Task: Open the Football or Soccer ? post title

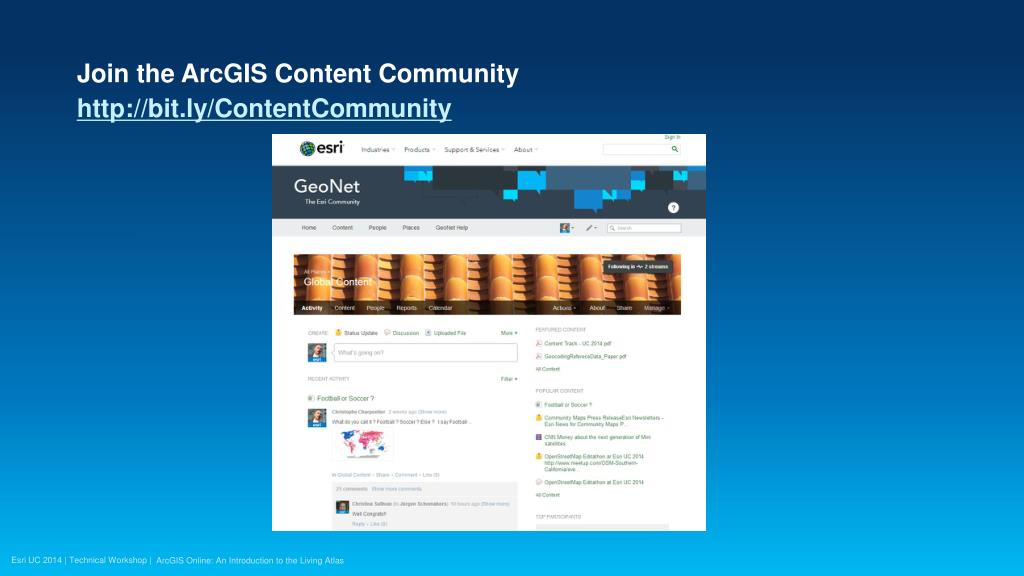Action: [x=345, y=398]
